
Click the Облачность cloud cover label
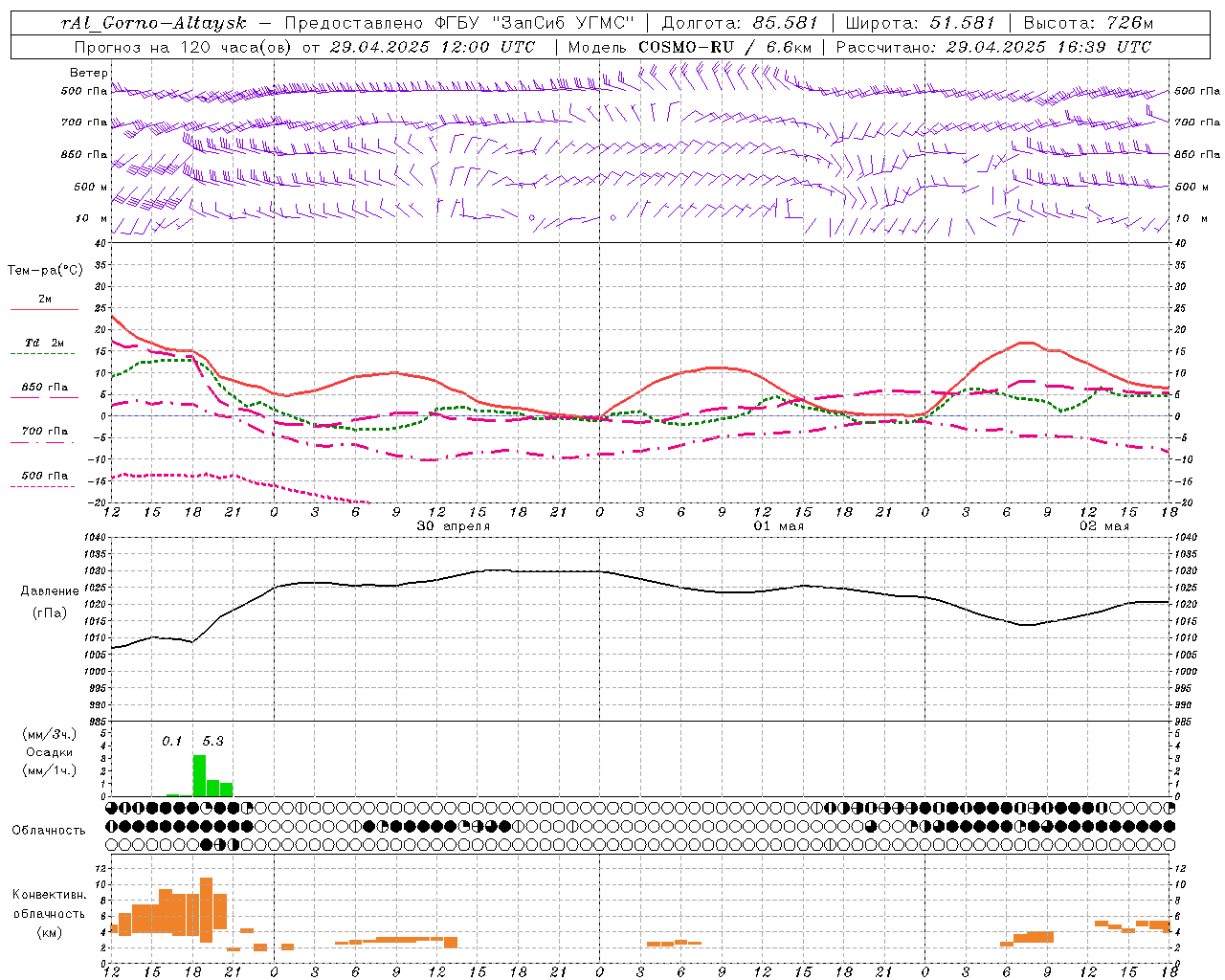click(49, 831)
